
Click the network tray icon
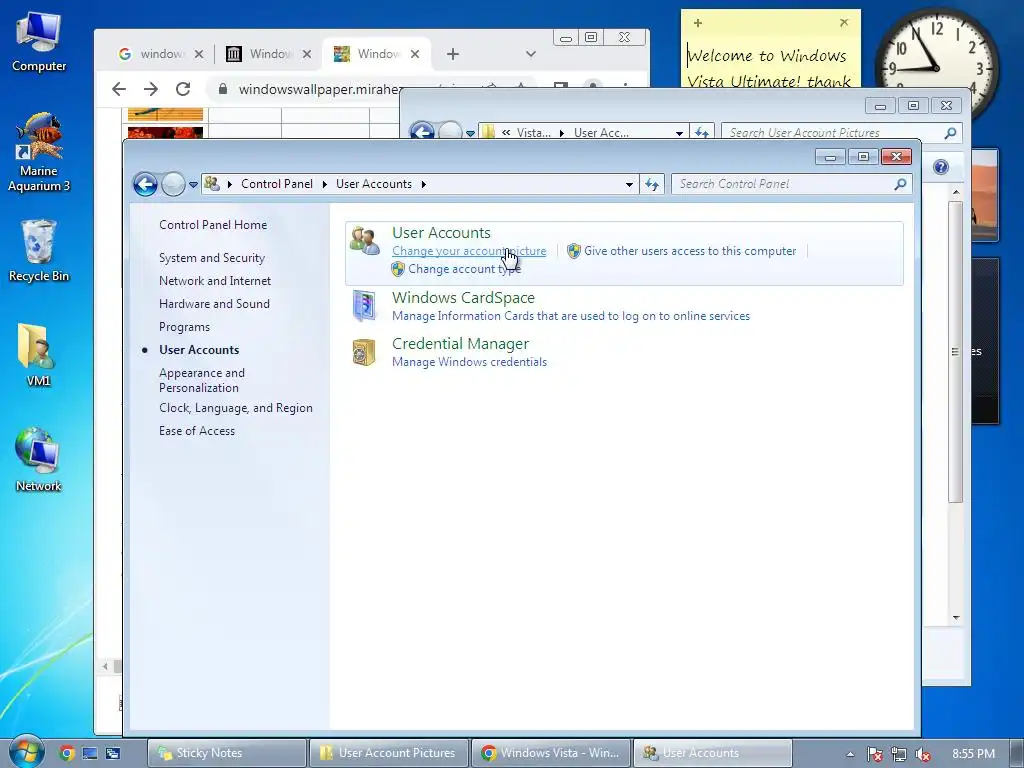pos(899,754)
